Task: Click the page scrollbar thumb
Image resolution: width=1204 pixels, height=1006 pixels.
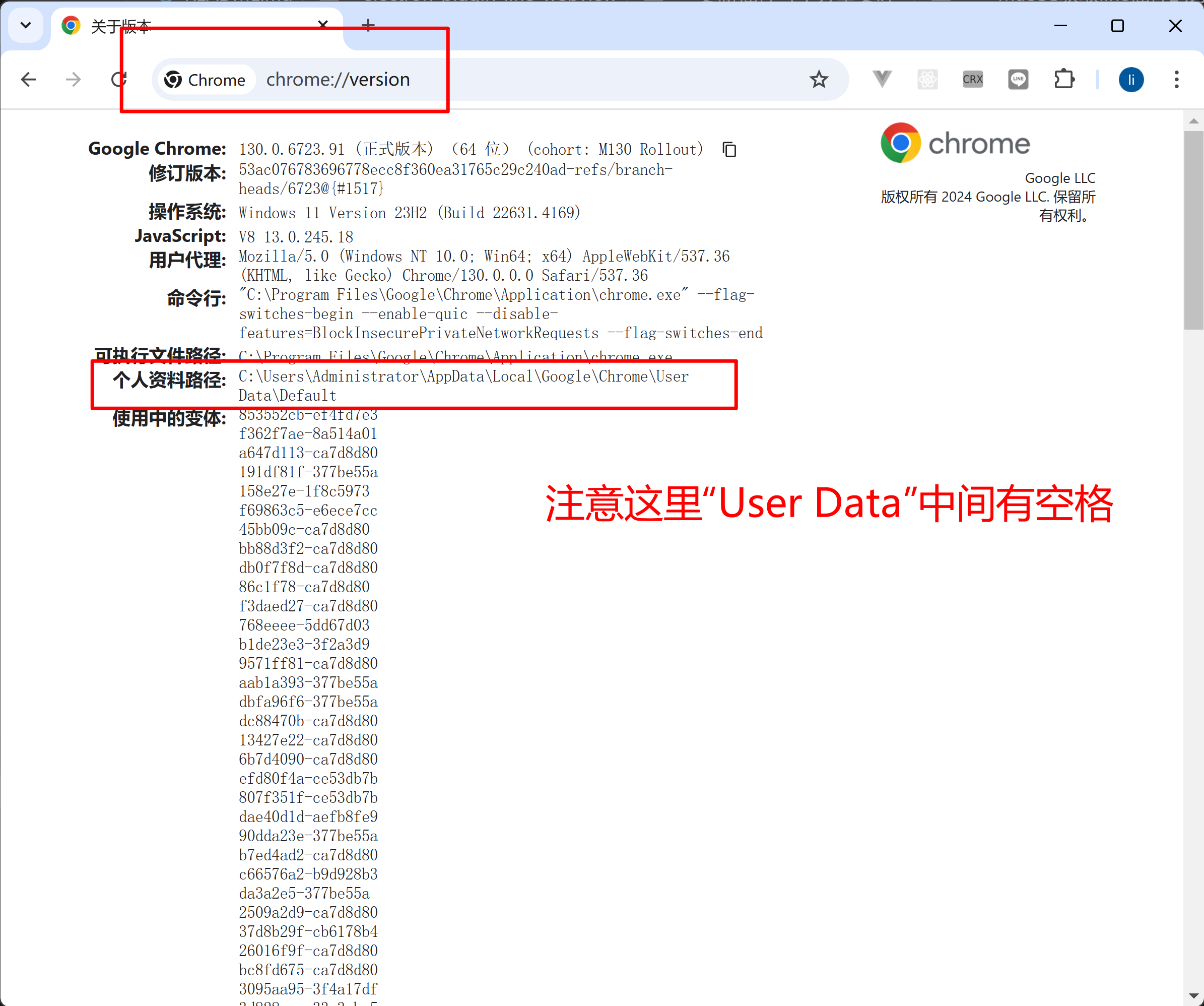Action: point(1194,229)
